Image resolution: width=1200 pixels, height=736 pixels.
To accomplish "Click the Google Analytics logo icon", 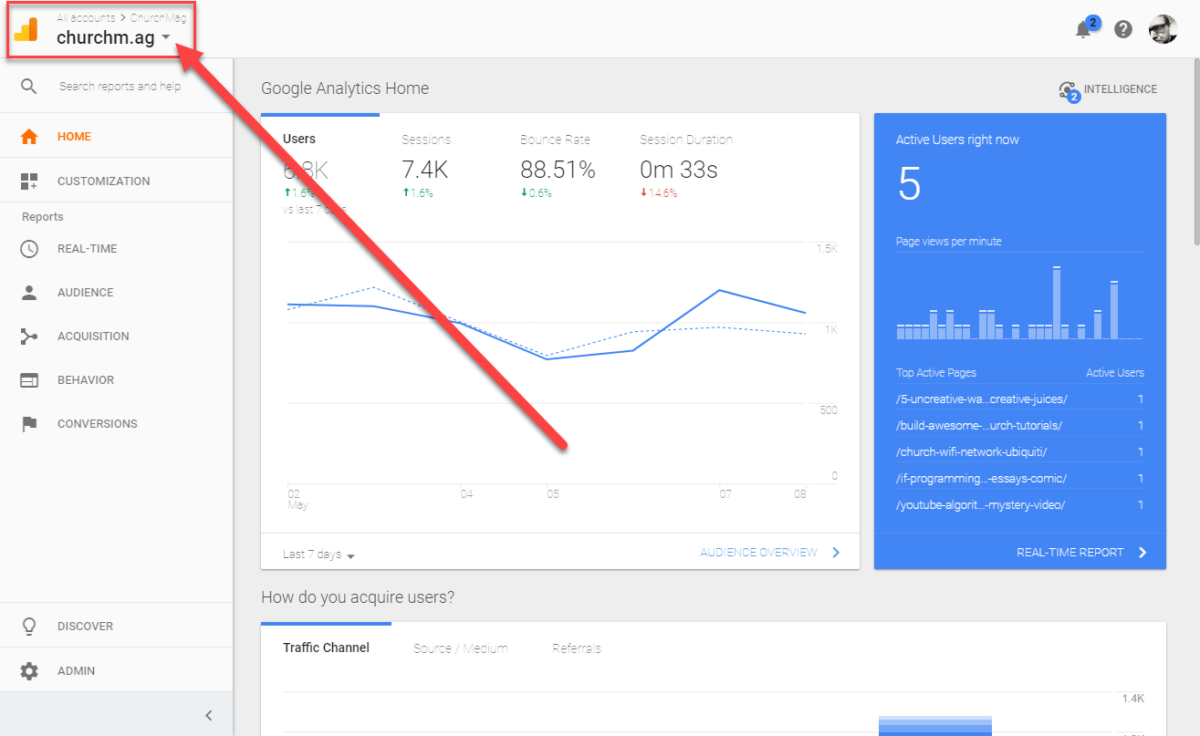I will [x=26, y=30].
